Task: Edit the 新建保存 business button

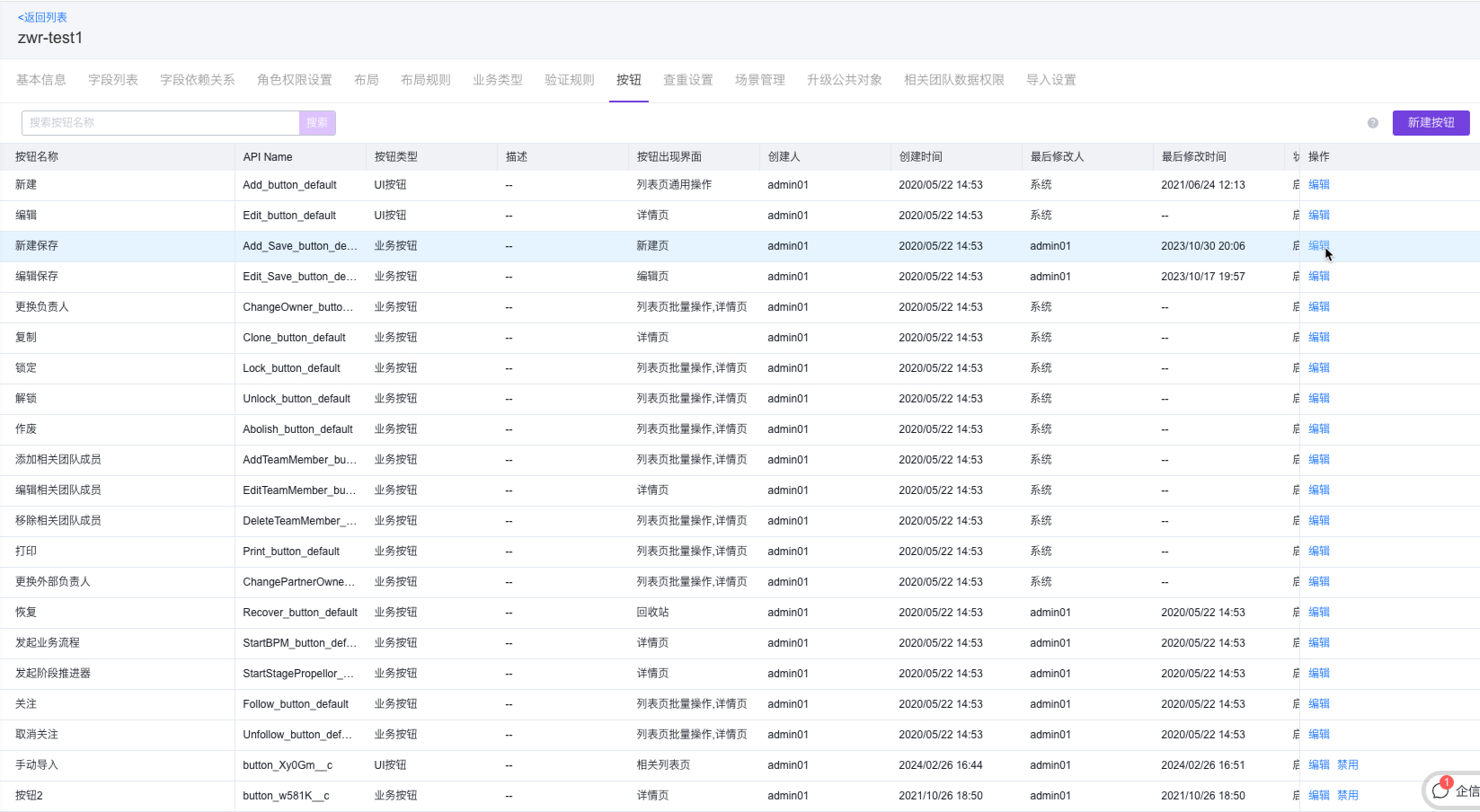Action: click(1318, 245)
